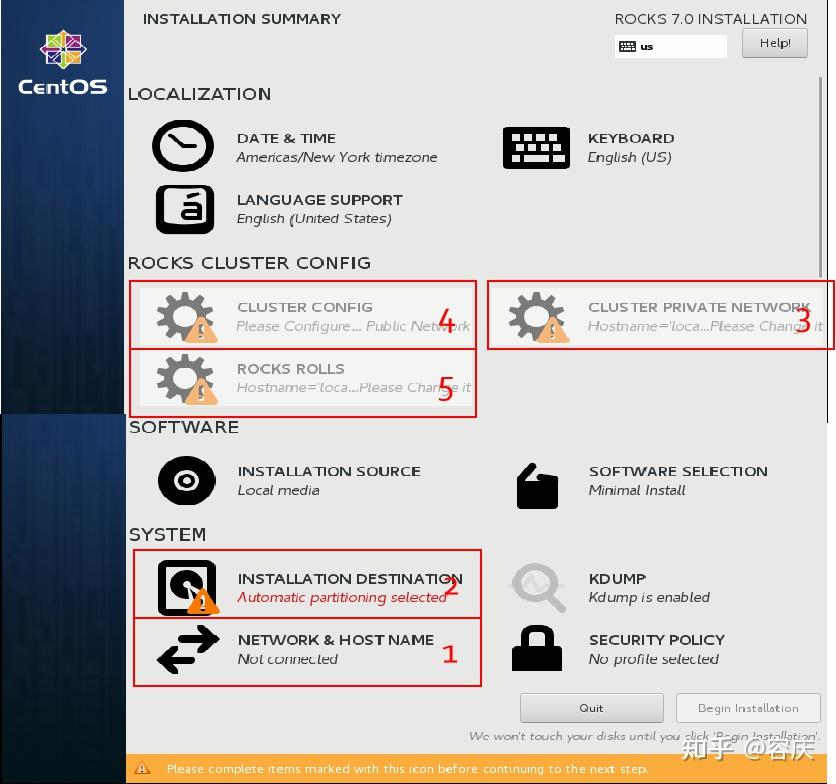This screenshot has height=784, width=836.
Task: Click the Quit button
Action: [592, 708]
